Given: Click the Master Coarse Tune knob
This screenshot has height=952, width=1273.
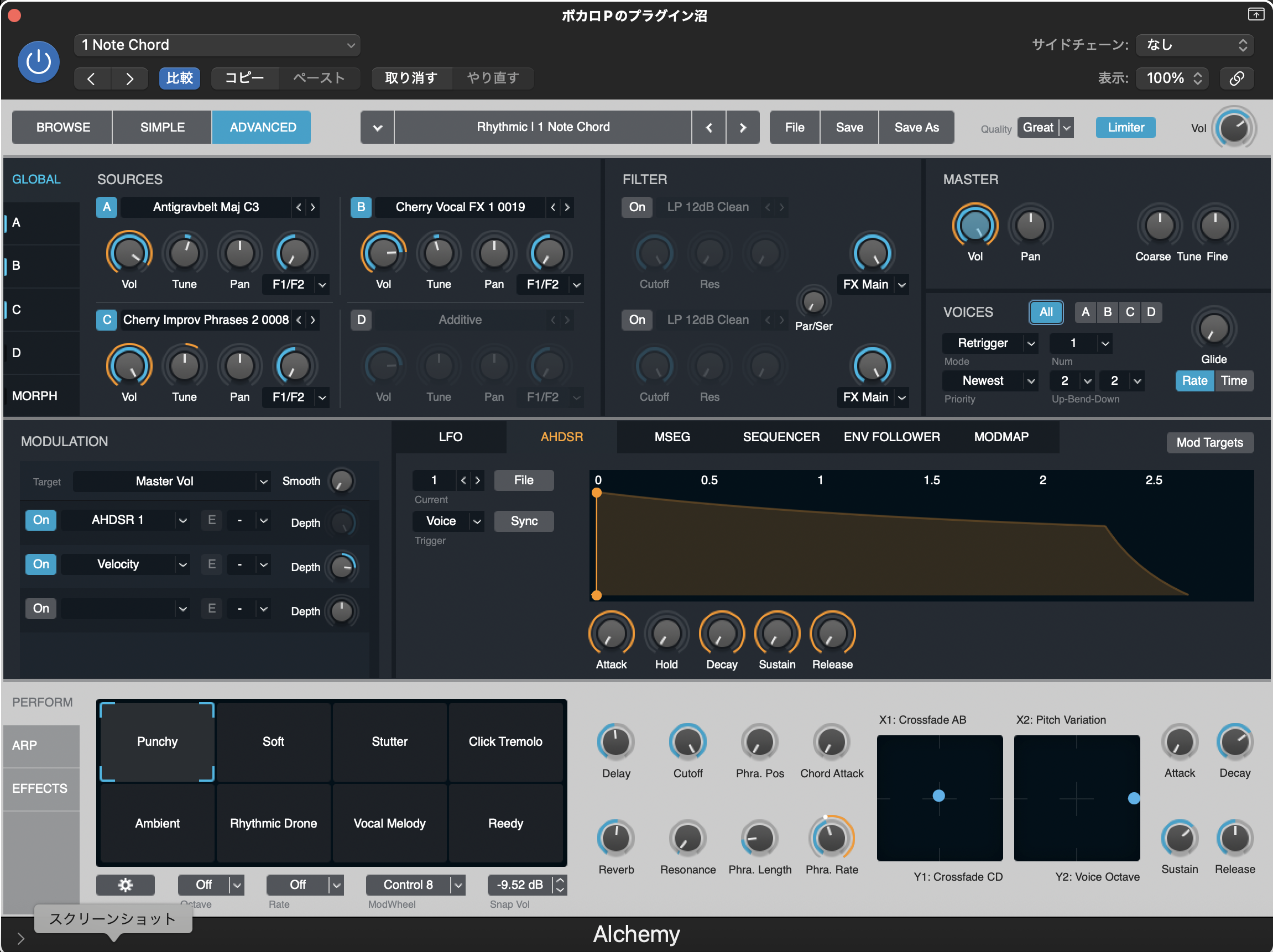Looking at the screenshot, I should click(x=1159, y=226).
